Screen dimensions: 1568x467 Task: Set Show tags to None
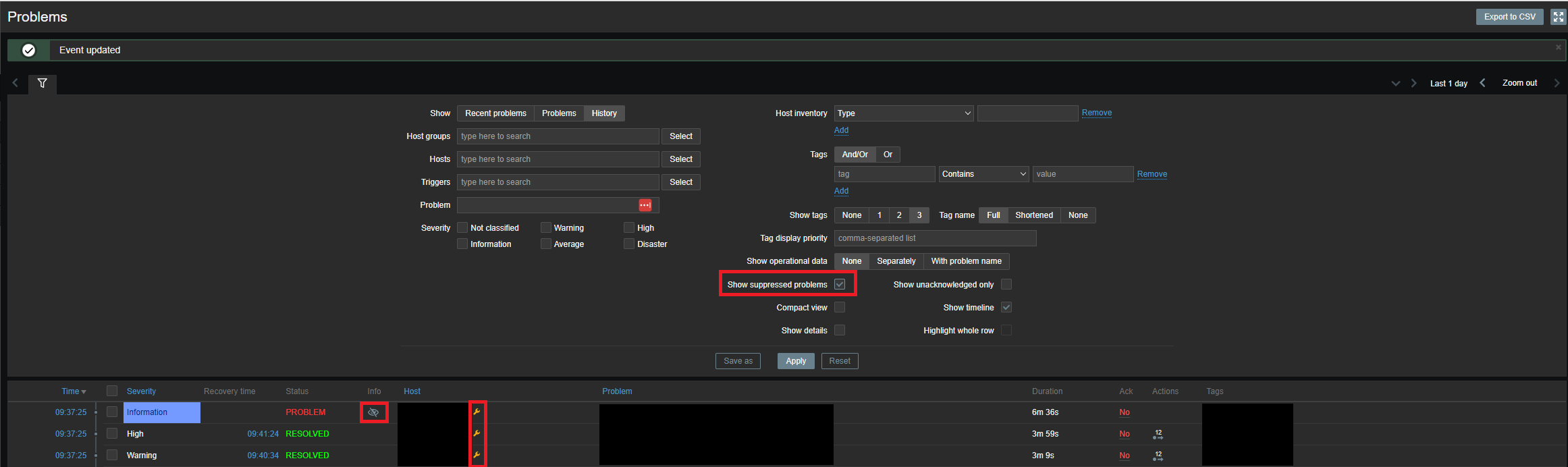[851, 215]
